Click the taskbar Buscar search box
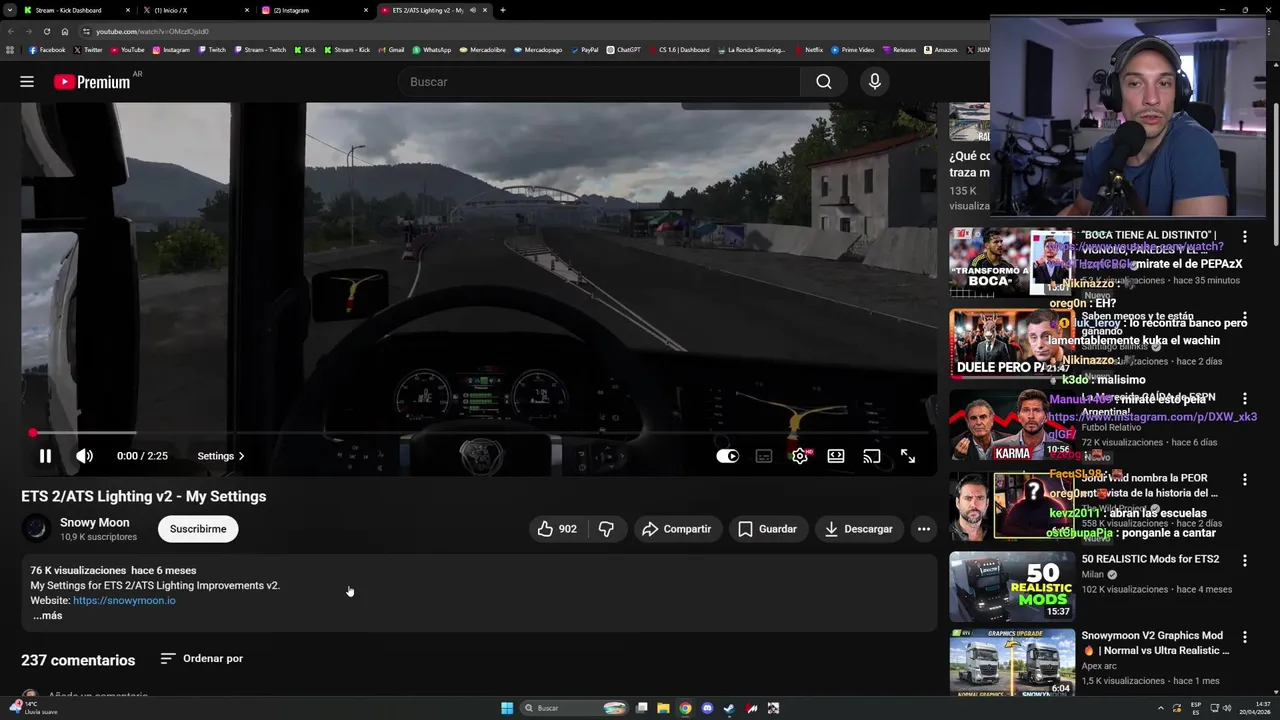1280x720 pixels. [575, 708]
